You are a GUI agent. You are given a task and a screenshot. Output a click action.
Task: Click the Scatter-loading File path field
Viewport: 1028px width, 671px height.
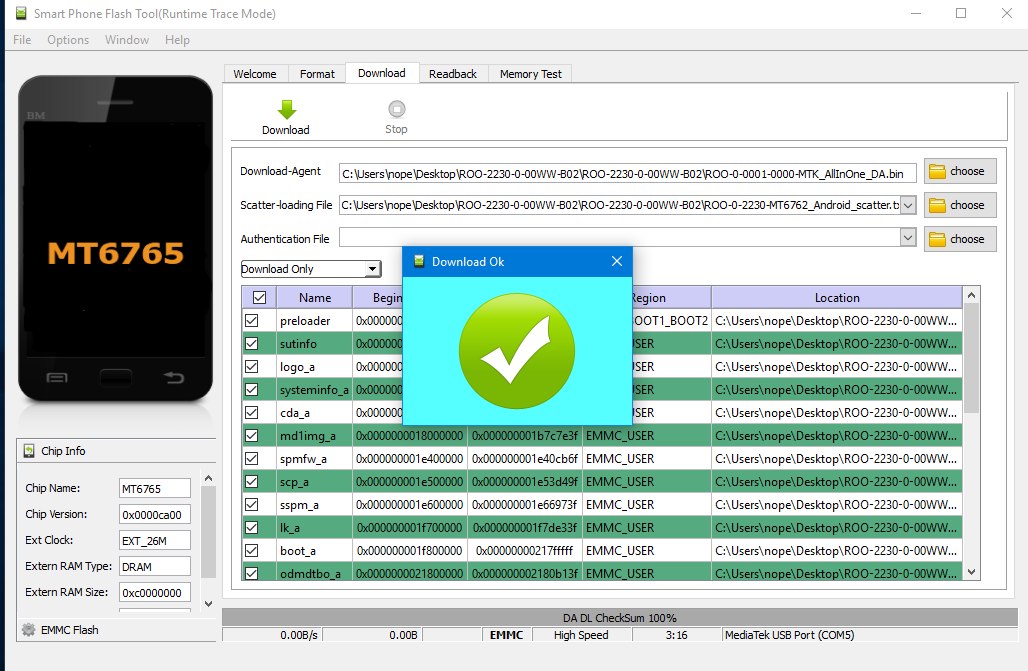(x=620, y=205)
